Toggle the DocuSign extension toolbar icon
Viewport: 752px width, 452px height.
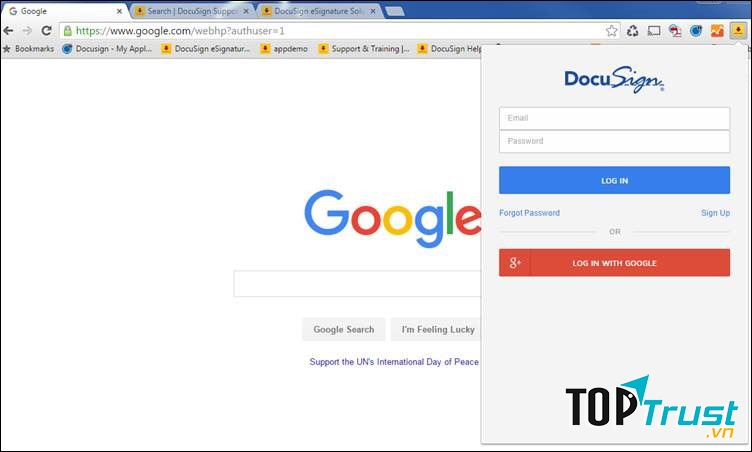point(738,31)
